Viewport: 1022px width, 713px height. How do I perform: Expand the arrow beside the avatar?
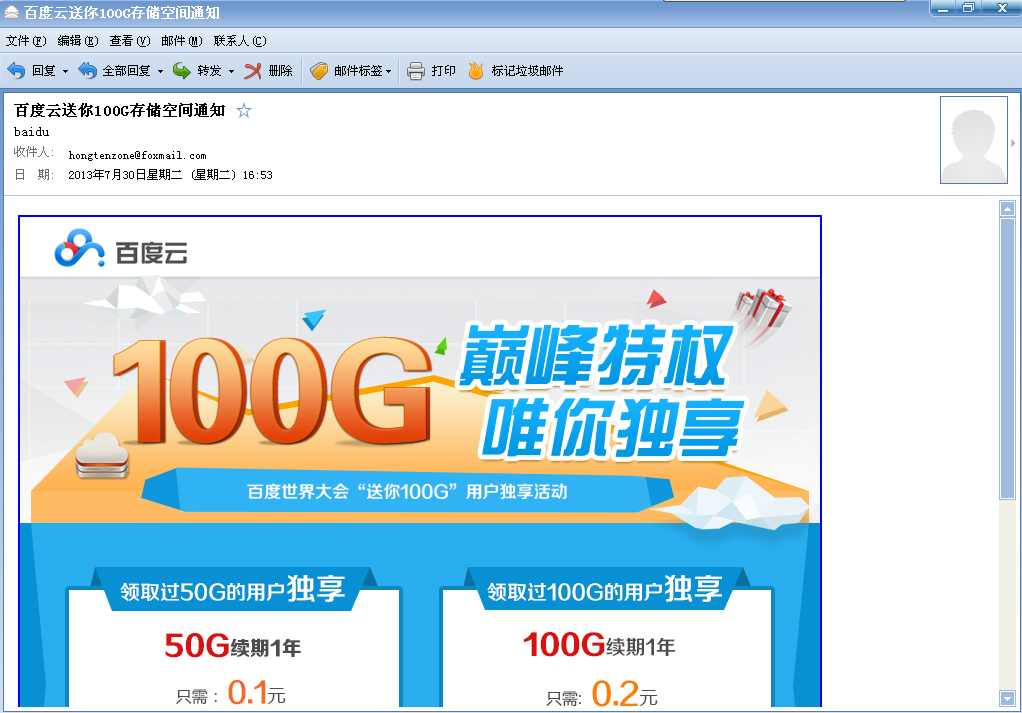(1013, 143)
